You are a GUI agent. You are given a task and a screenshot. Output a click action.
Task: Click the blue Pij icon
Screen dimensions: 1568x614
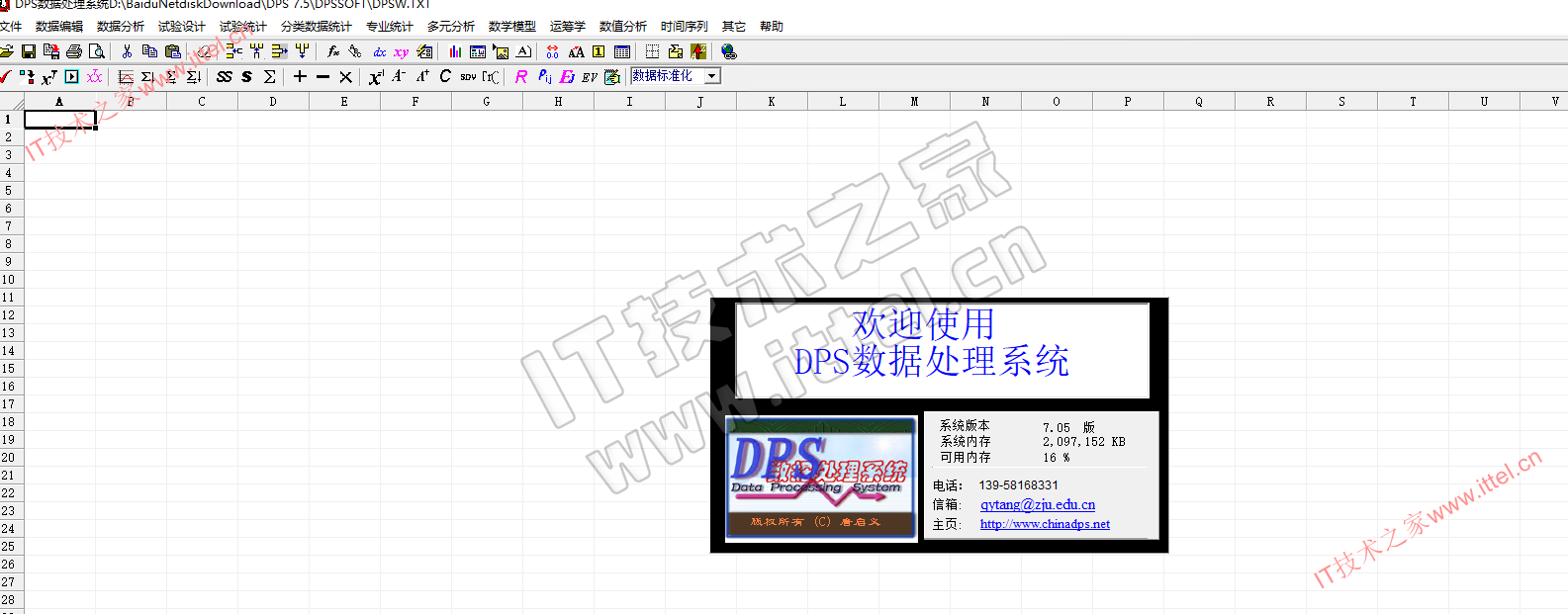(544, 76)
